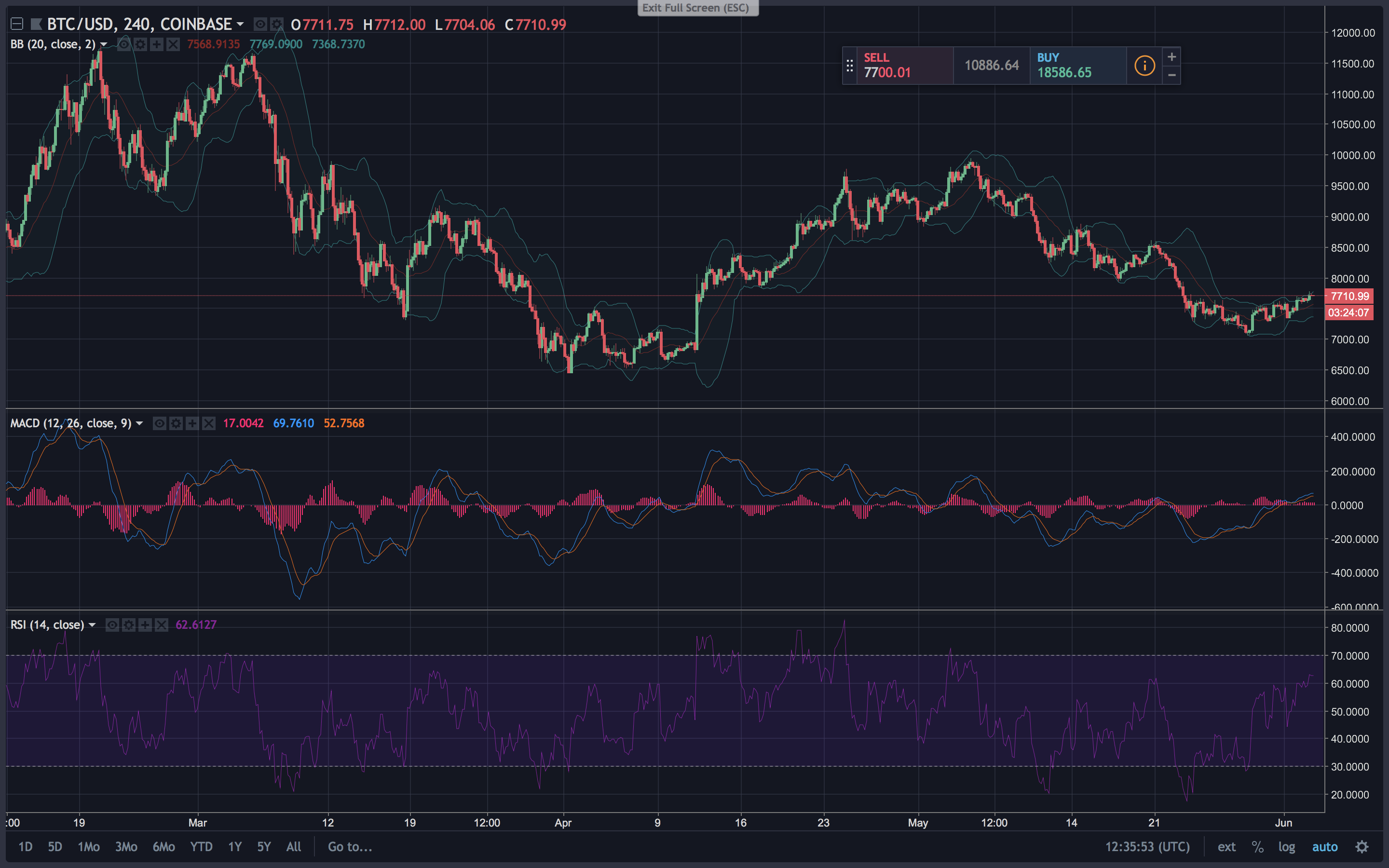
Task: Hide the Bollinger Bands indicator via eye icon
Action: click(123, 44)
